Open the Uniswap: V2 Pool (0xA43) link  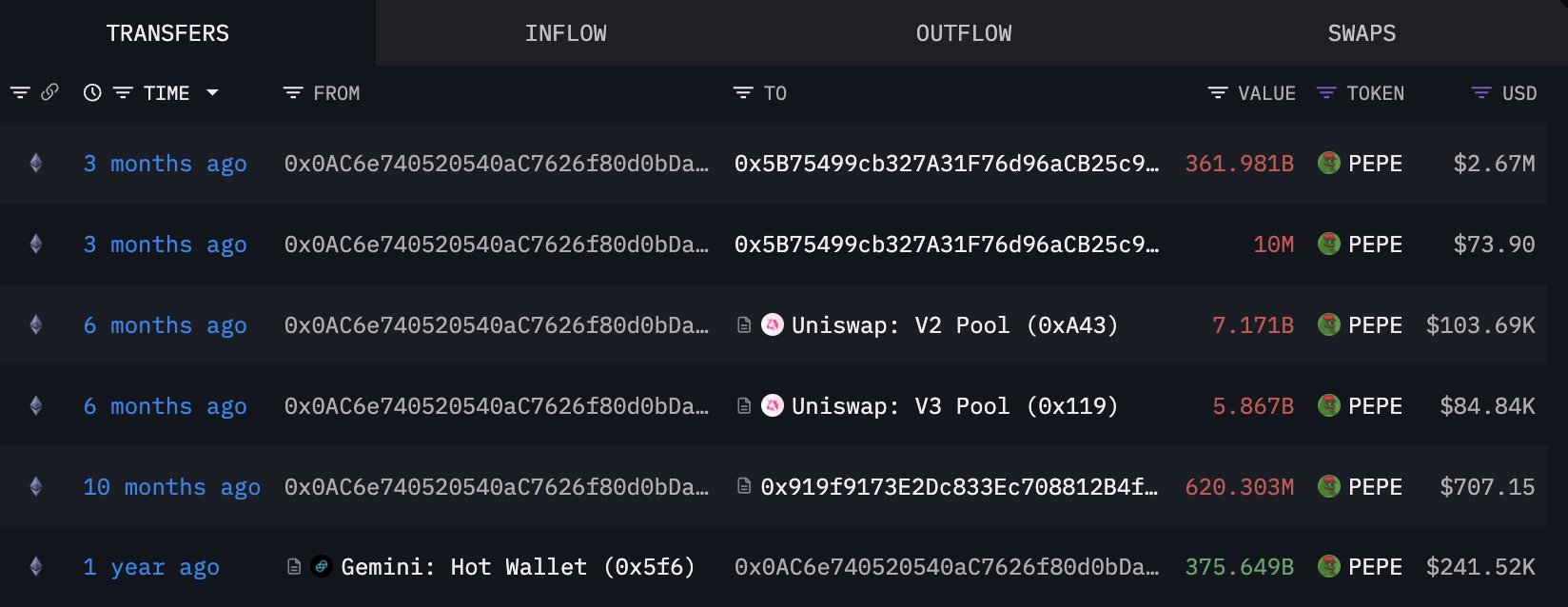click(x=954, y=325)
